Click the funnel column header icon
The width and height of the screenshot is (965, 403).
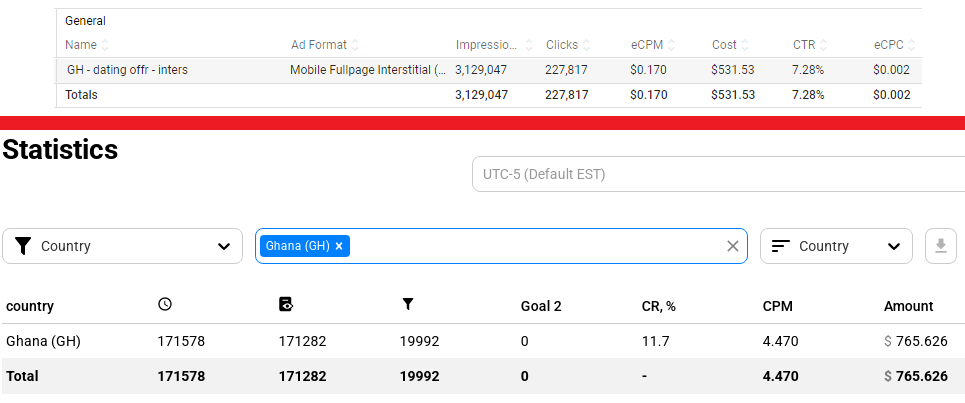pyautogui.click(x=407, y=305)
